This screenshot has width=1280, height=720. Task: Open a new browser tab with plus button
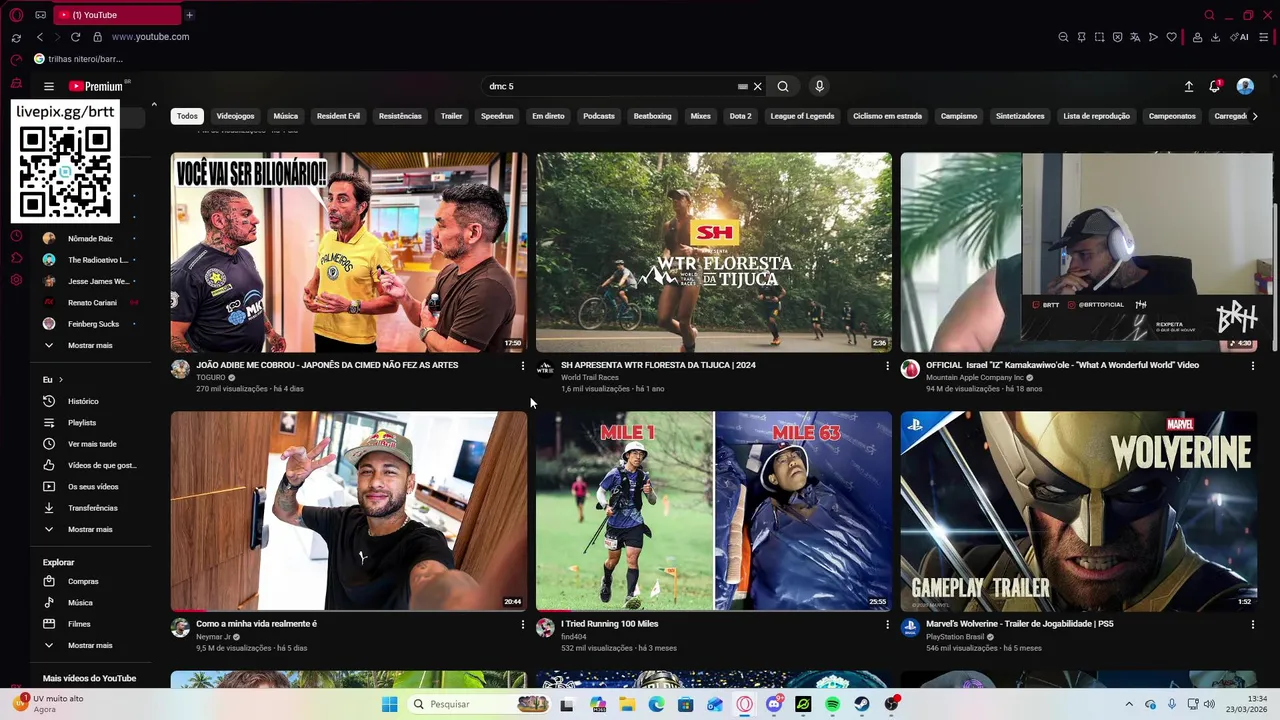[189, 15]
